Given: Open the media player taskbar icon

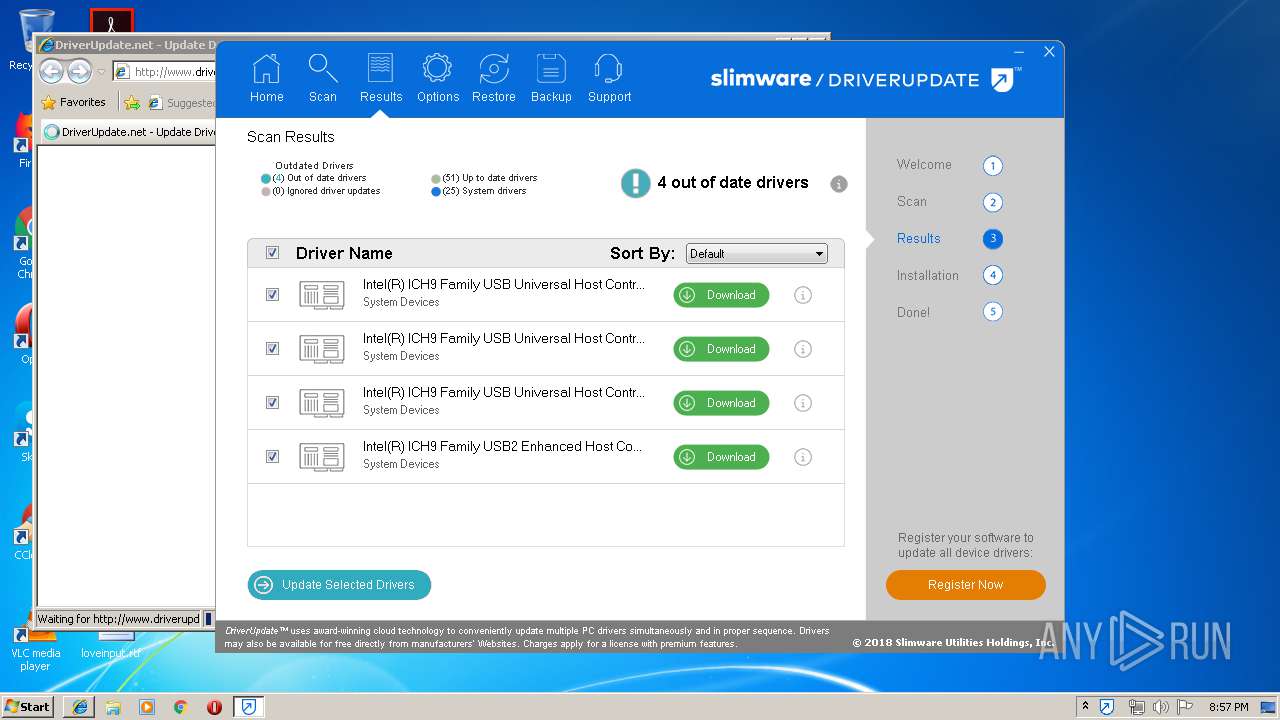Looking at the screenshot, I should coord(147,707).
